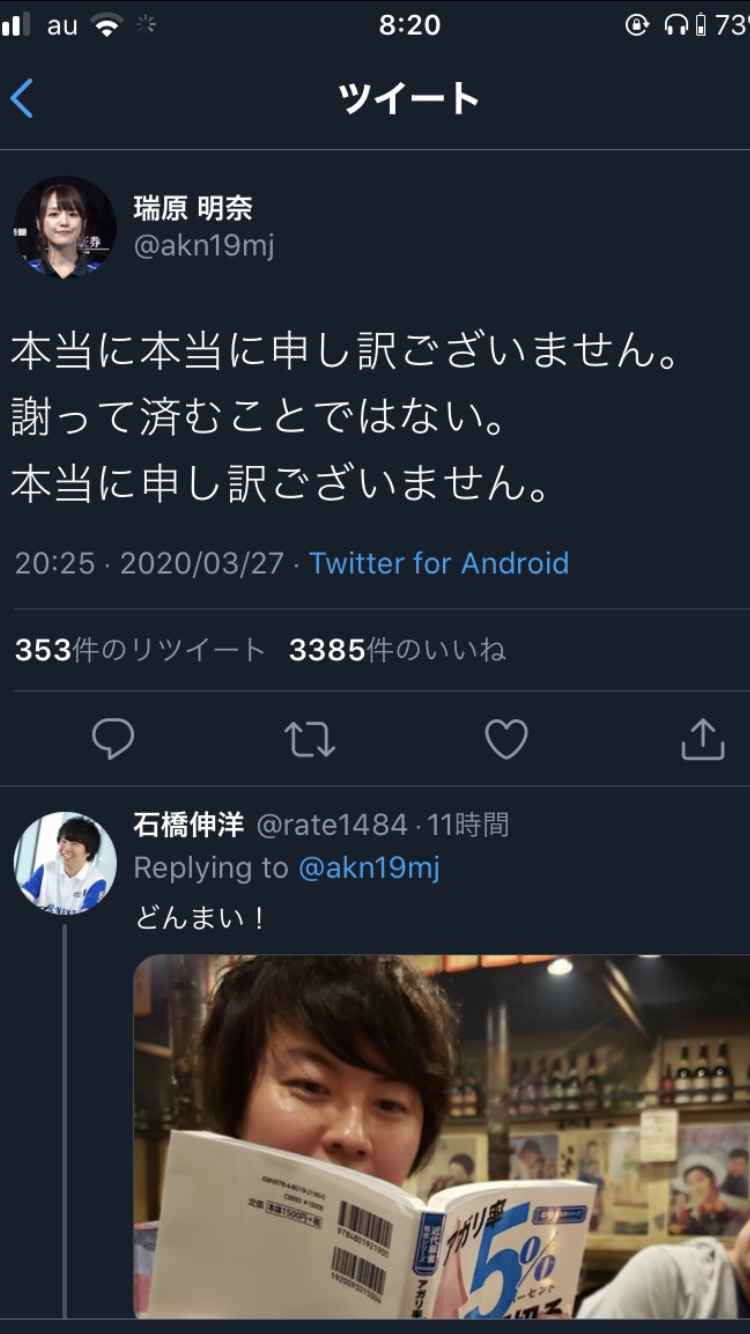This screenshot has height=1334, width=750.
Task: Open the reply composer for this tweet
Action: coord(115,738)
